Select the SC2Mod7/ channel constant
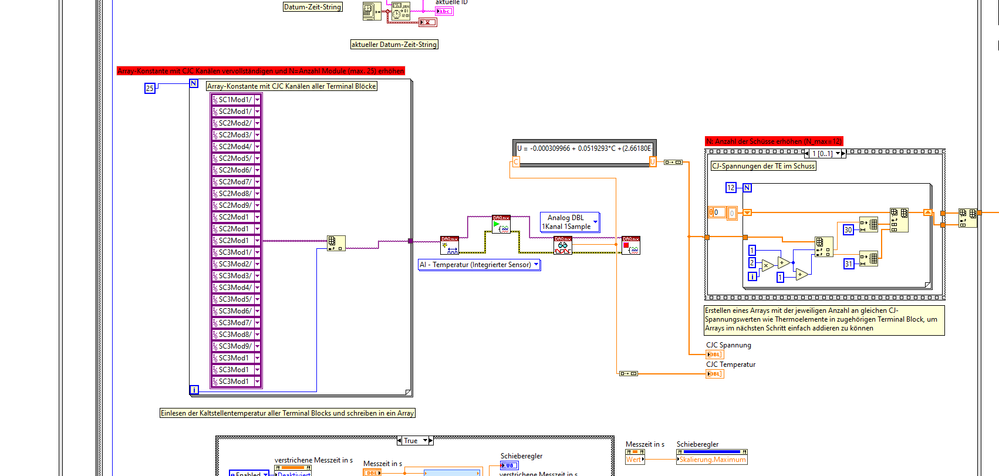The height and width of the screenshot is (476, 999). [x=236, y=182]
